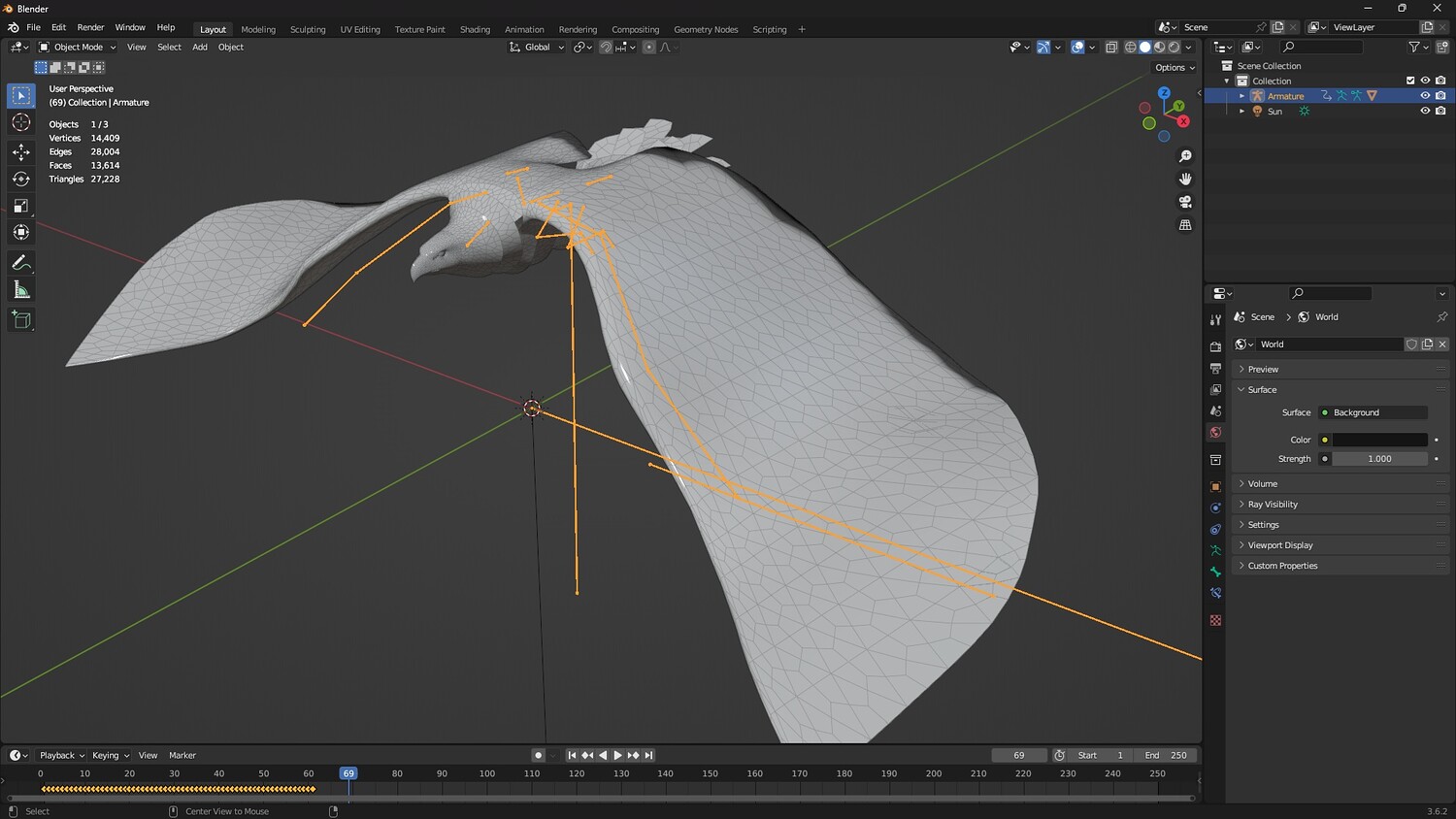
Task: Uncheck the Collection exclude checkbox
Action: tap(1410, 81)
